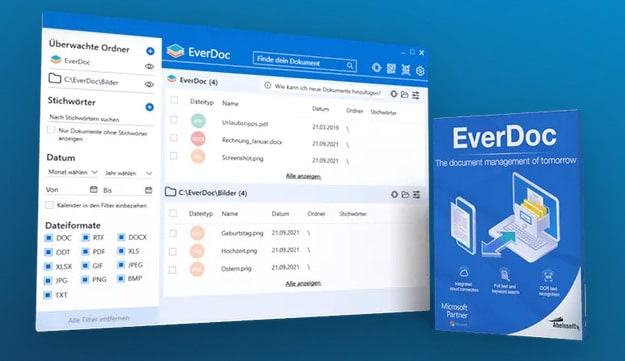Click the 'C:\EverDoc\Bilder (4)' section title
This screenshot has width=625, height=361.
[212, 193]
